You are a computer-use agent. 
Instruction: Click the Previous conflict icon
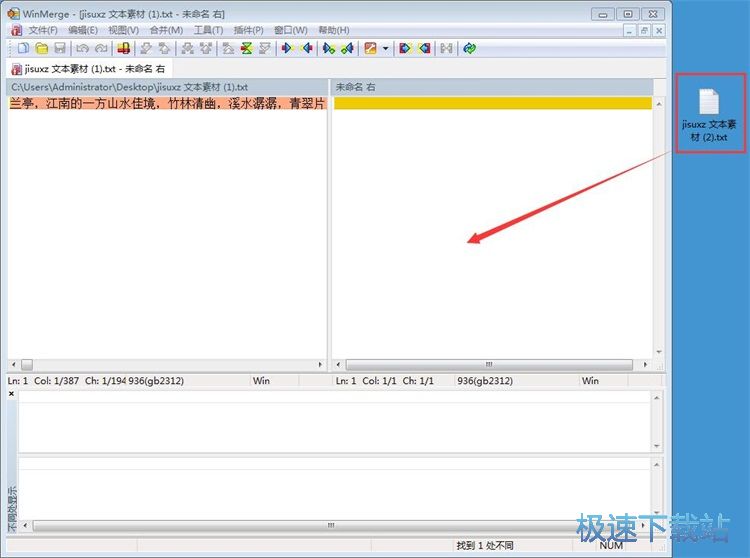(x=206, y=48)
